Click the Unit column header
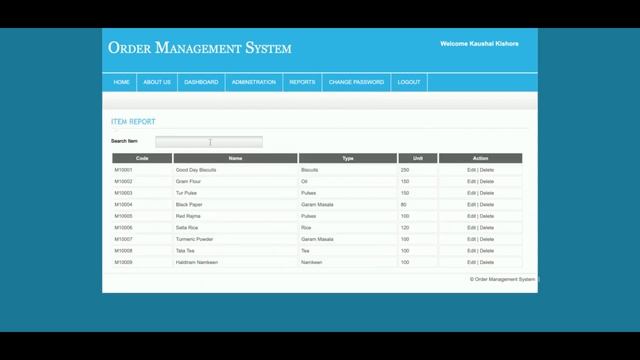 click(418, 158)
